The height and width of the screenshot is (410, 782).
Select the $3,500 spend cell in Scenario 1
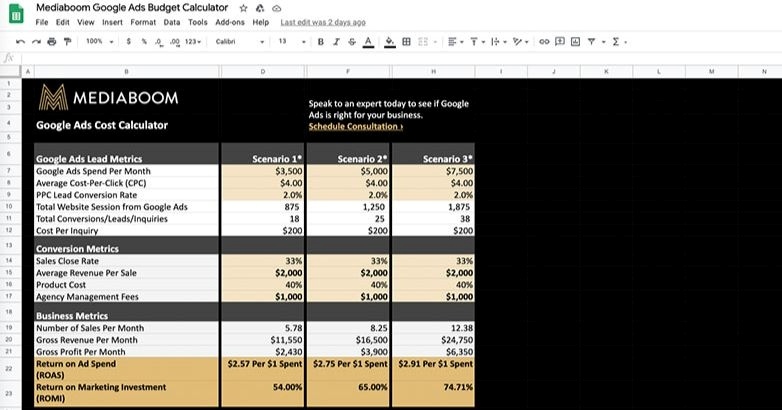(262, 171)
